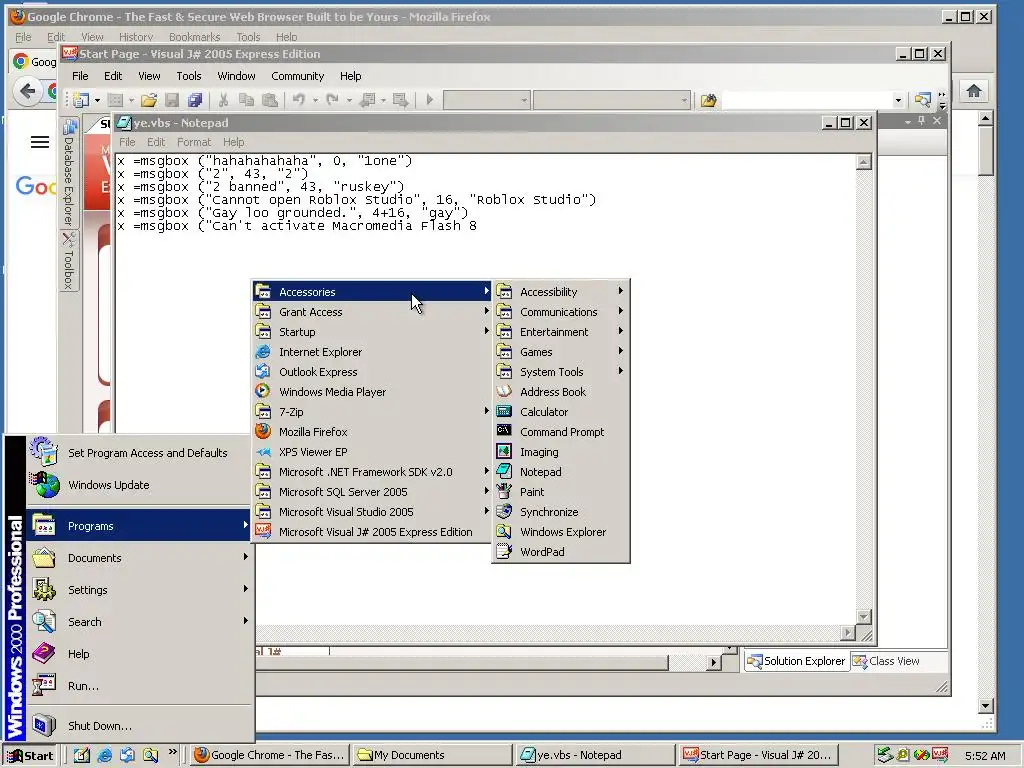Viewport: 1024px width, 768px height.
Task: Open Help from Start menu
Action: click(x=138, y=654)
